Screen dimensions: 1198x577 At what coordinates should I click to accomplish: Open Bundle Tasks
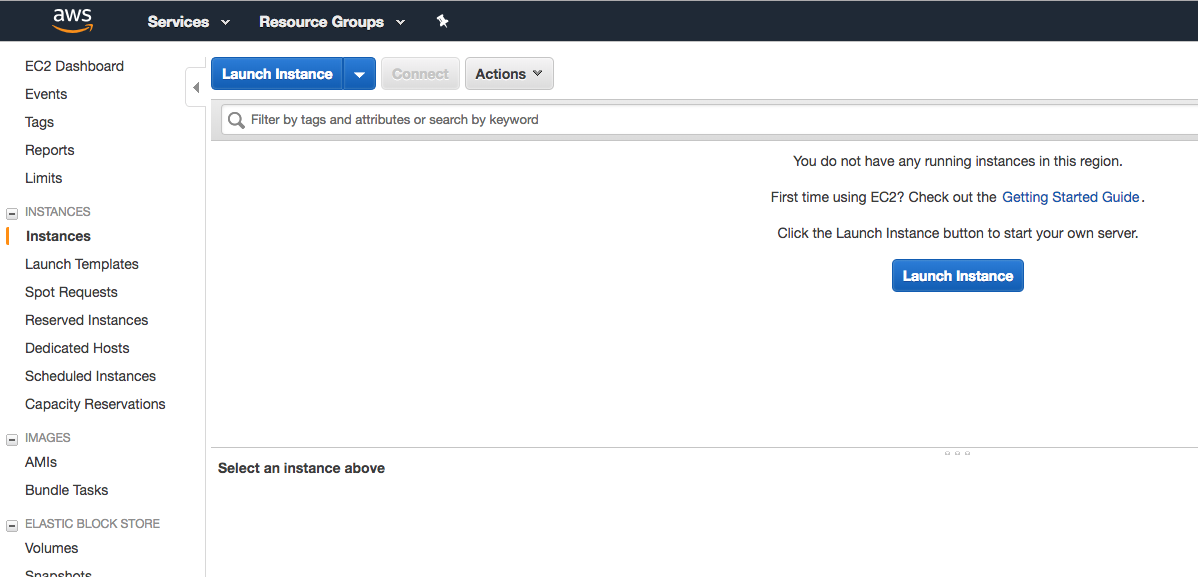pyautogui.click(x=66, y=491)
